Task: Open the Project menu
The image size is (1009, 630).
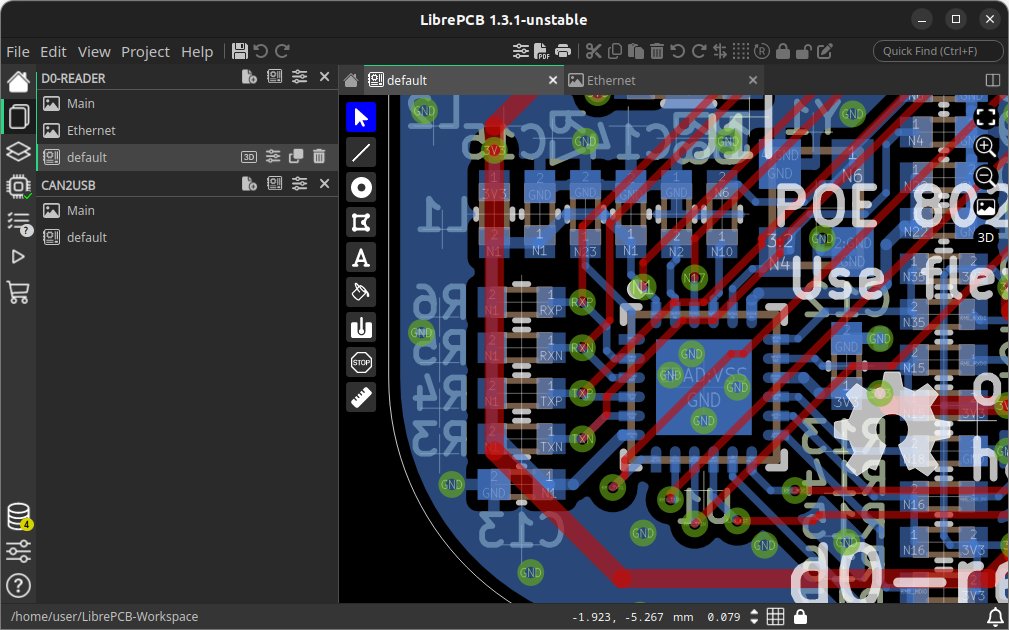Action: [x=145, y=51]
